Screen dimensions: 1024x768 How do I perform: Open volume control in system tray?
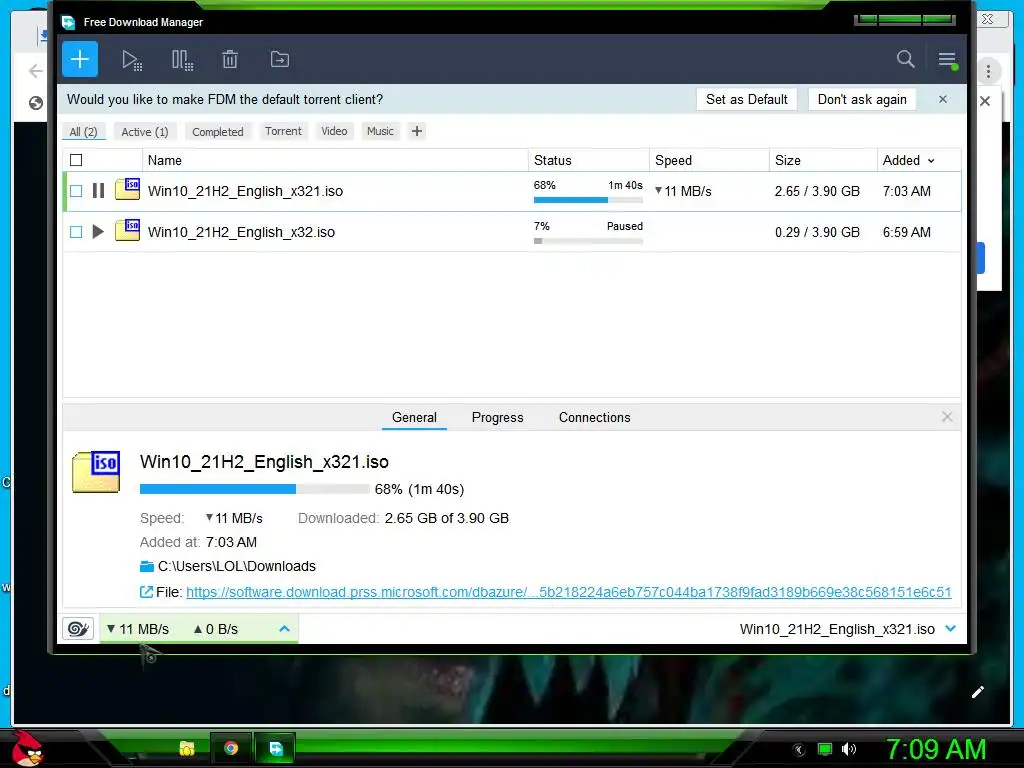pyautogui.click(x=848, y=749)
